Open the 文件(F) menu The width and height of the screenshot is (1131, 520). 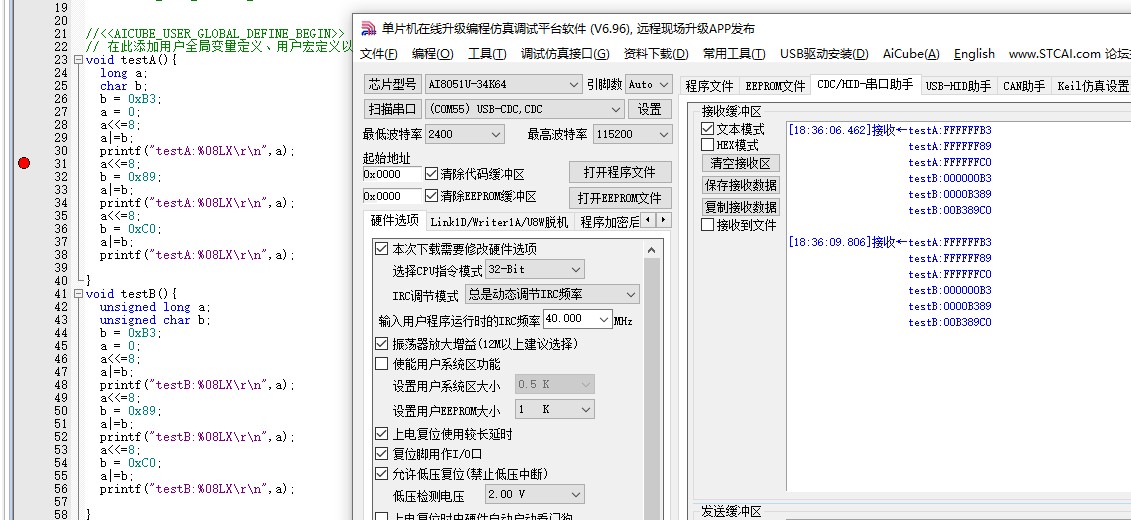pos(379,54)
